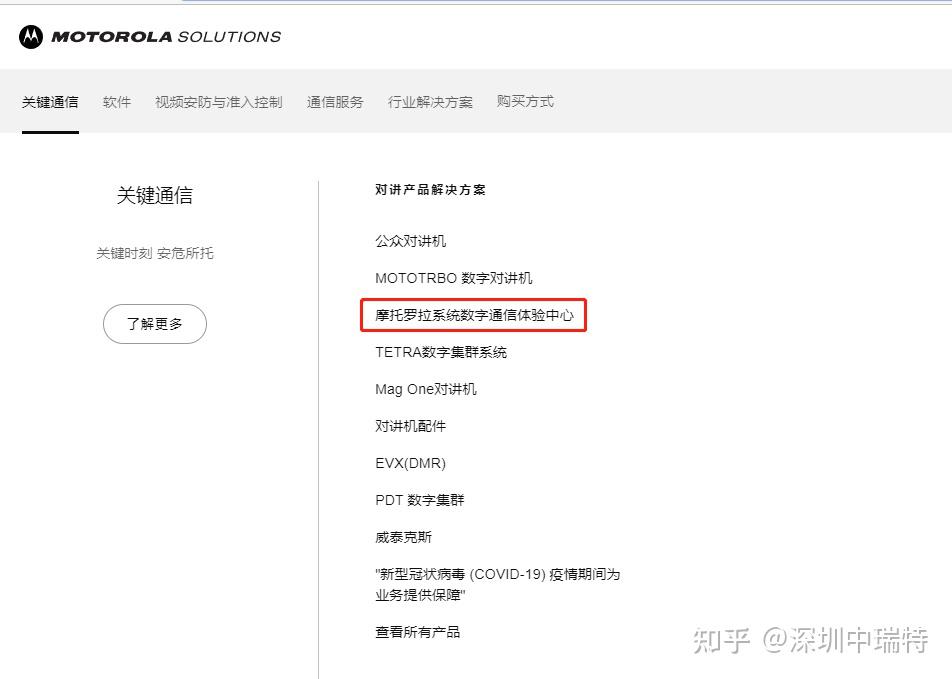Click the 关键通信 panel heading
Viewport: 952px width, 679px height.
(155, 196)
